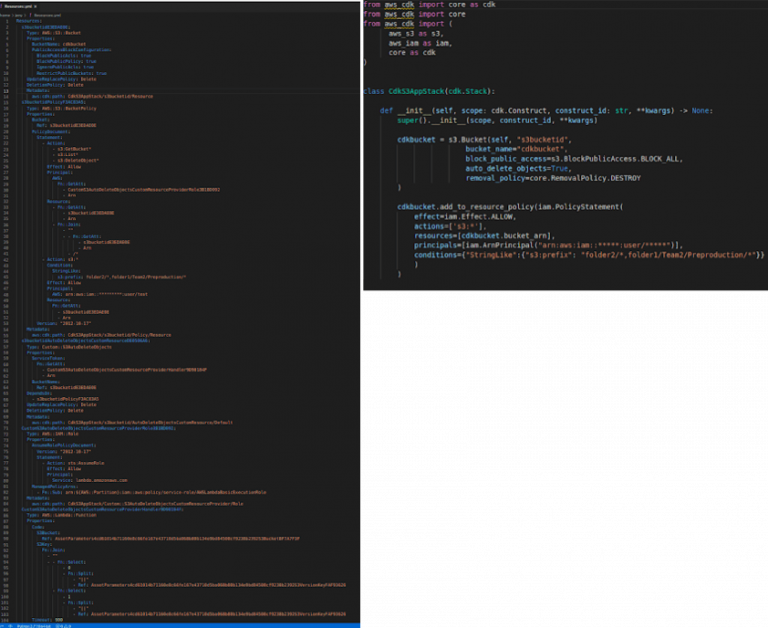This screenshot has height=628, width=768.
Task: Click the Resources.yml file icon in breadcrumb
Action: tap(32, 14)
